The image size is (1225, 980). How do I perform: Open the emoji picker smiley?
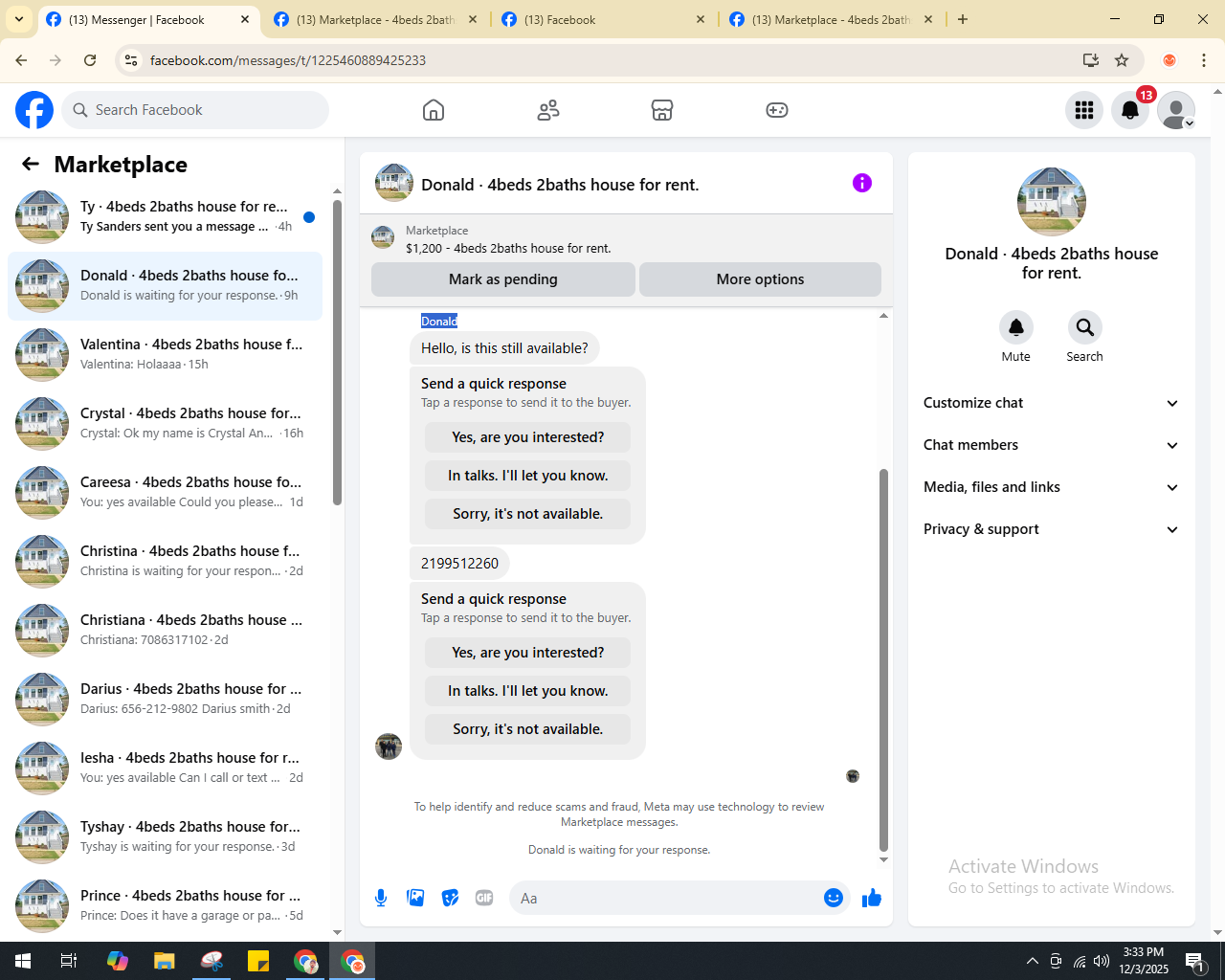coord(834,898)
